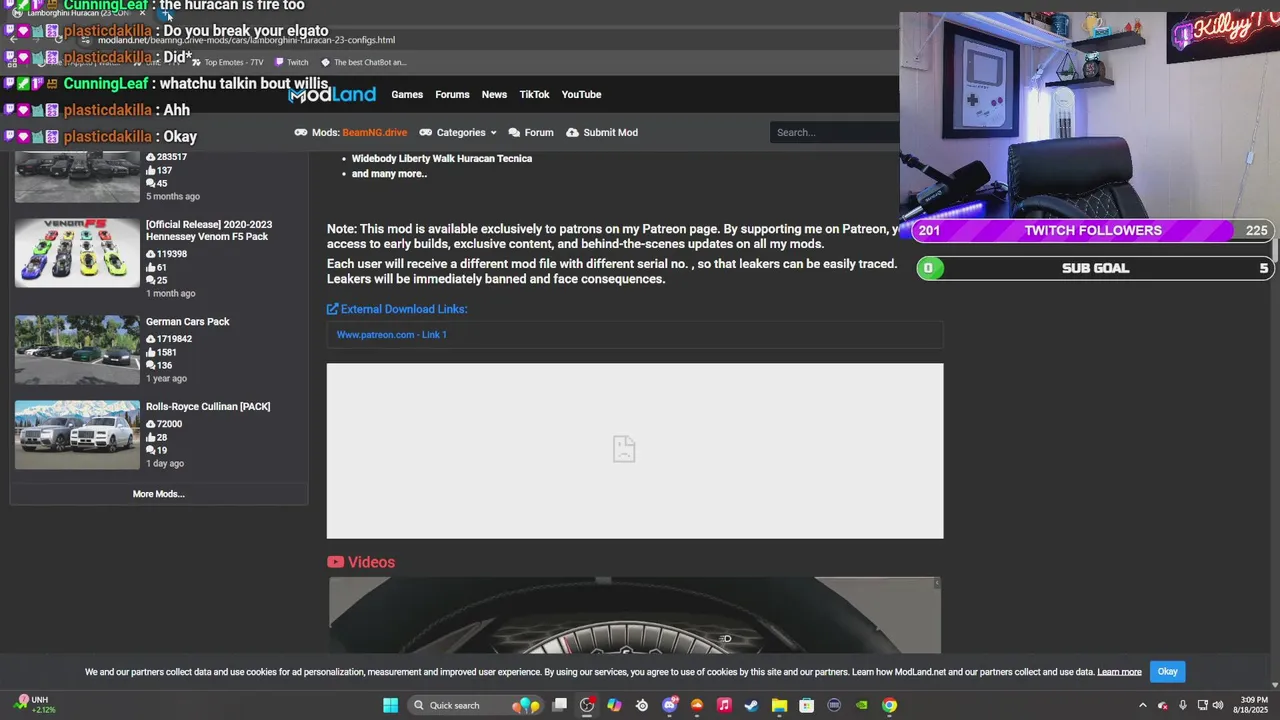Go to the News section

(x=494, y=94)
